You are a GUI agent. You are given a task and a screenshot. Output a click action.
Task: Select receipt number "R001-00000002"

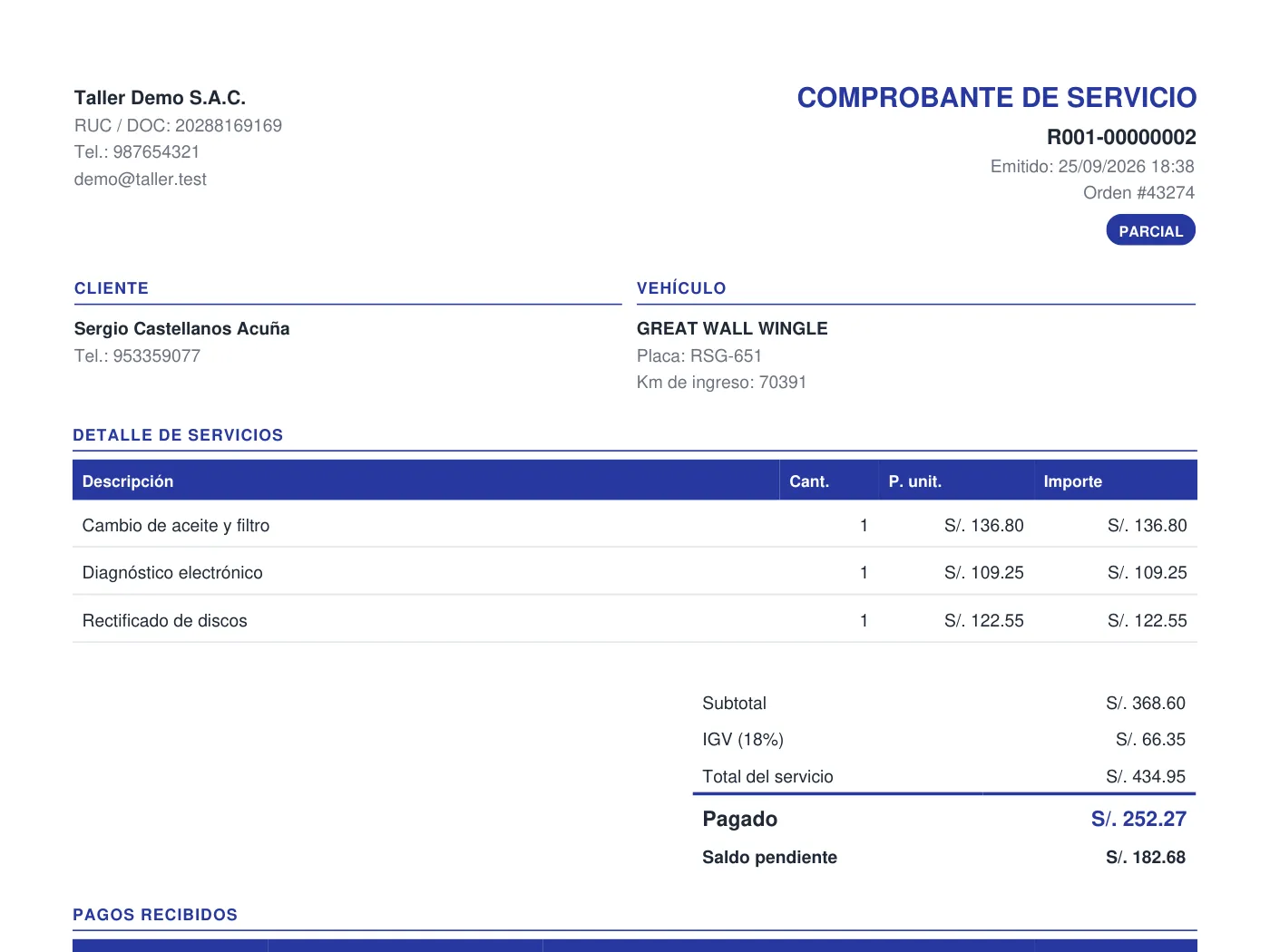(x=1121, y=137)
